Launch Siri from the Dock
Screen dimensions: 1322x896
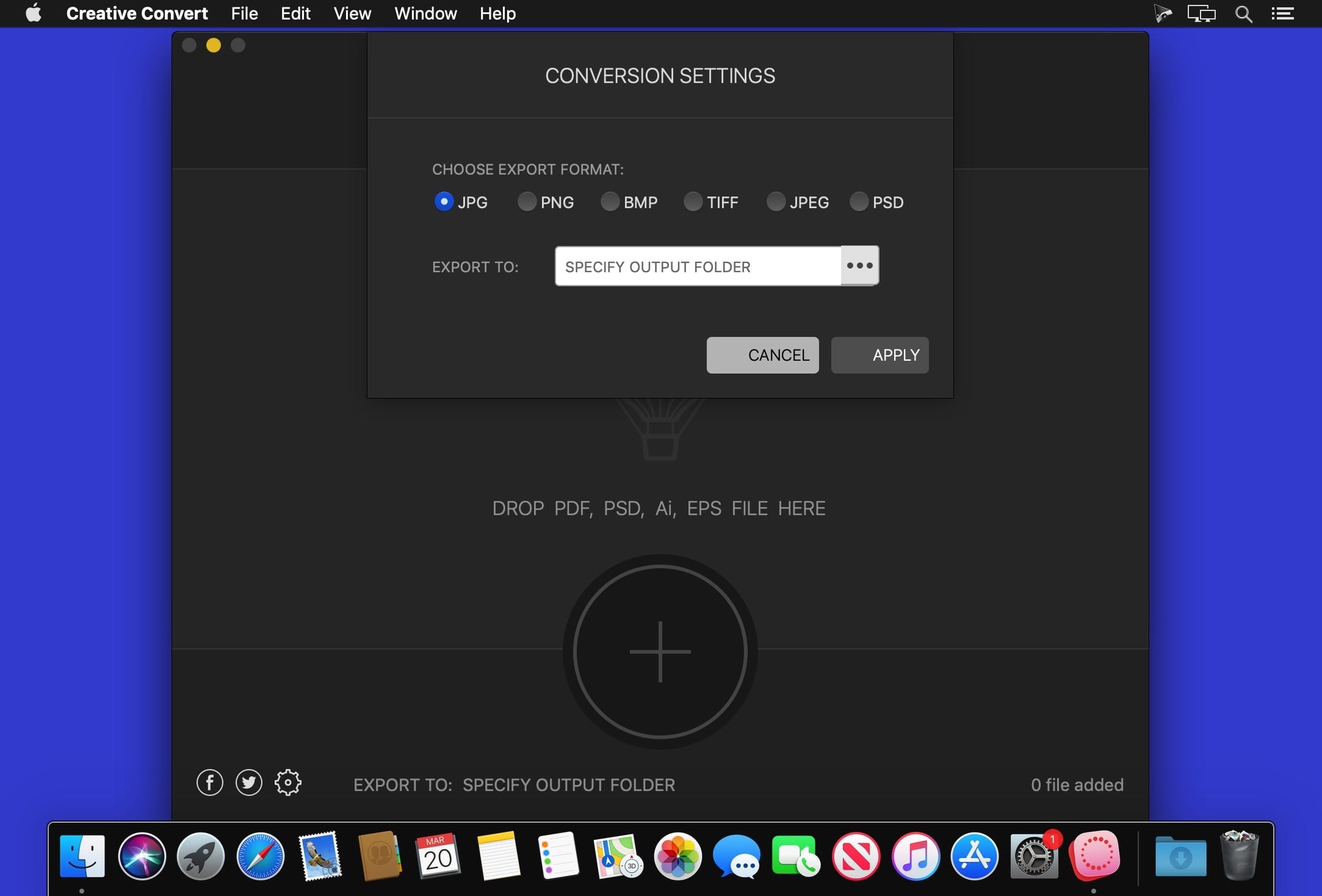click(x=142, y=856)
